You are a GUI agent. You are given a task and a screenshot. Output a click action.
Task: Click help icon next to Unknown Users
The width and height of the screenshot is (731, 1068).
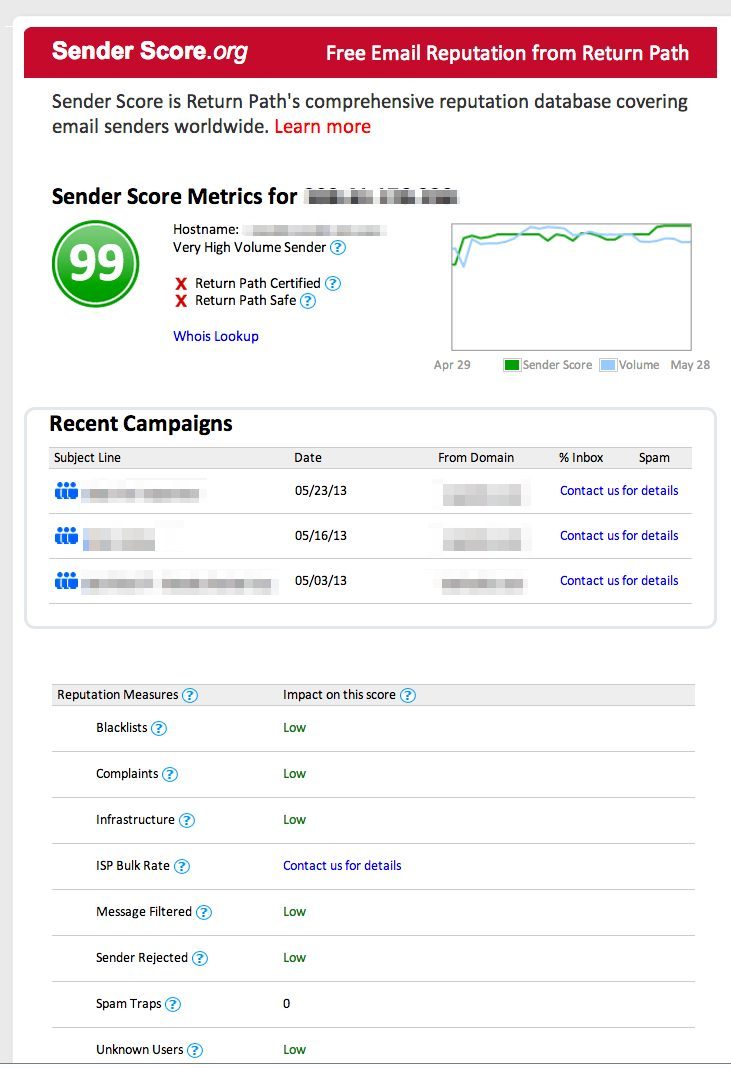195,1050
